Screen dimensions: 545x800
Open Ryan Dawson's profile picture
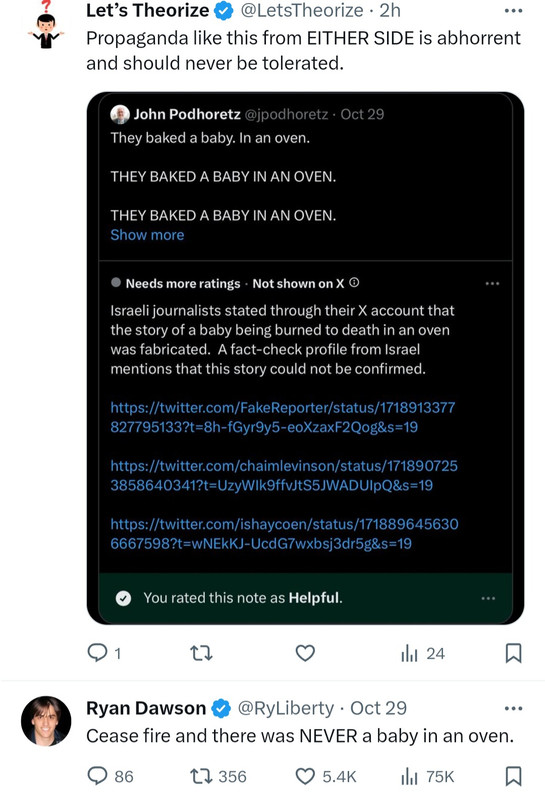point(46,721)
